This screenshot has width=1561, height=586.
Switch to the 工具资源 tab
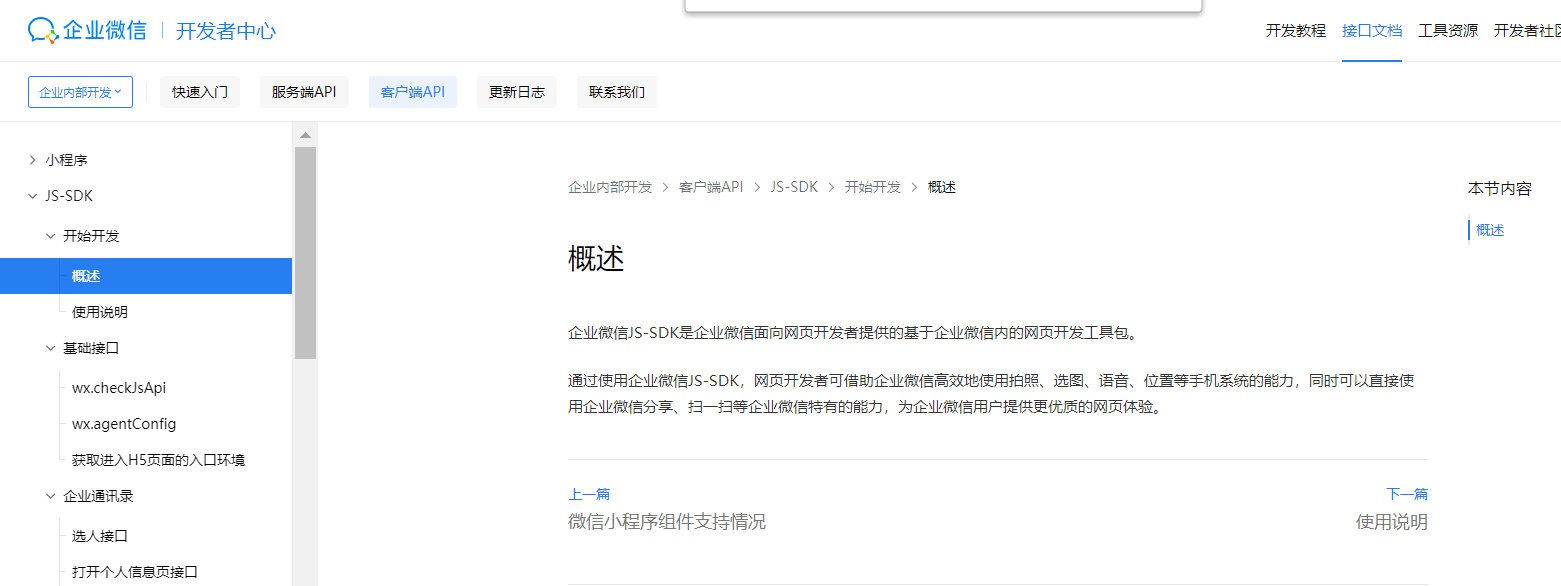click(1448, 30)
